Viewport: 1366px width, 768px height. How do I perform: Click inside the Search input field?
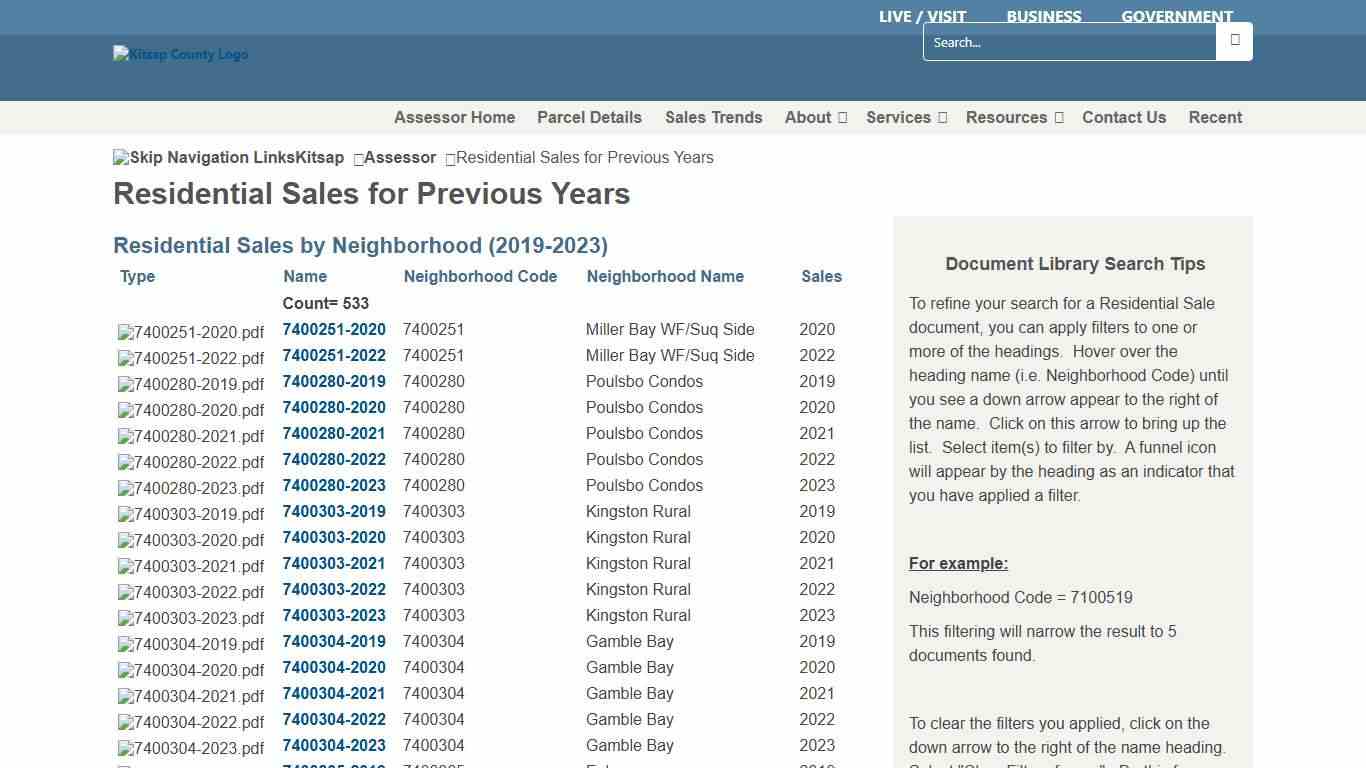pos(1070,41)
